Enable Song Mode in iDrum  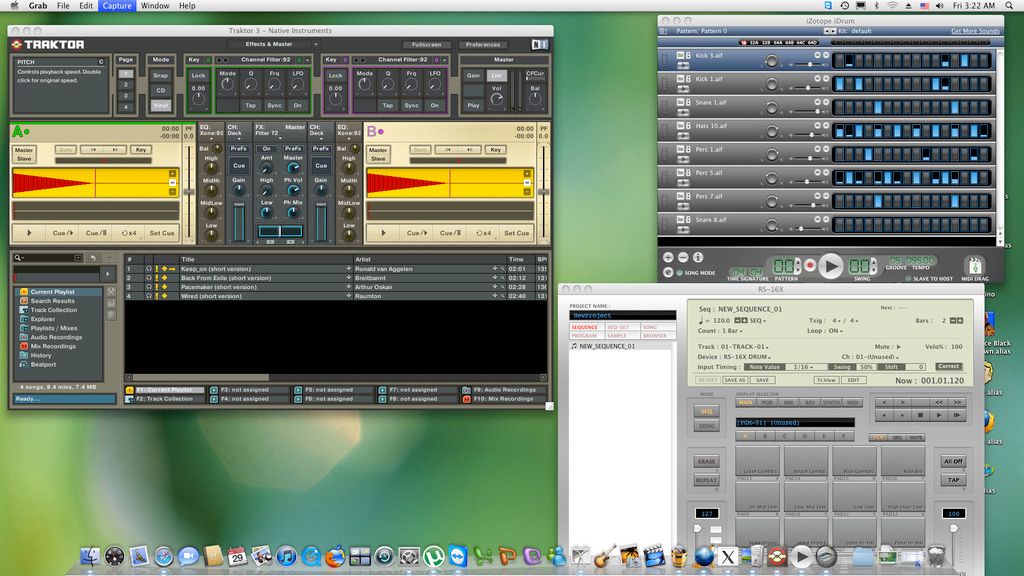(680, 273)
